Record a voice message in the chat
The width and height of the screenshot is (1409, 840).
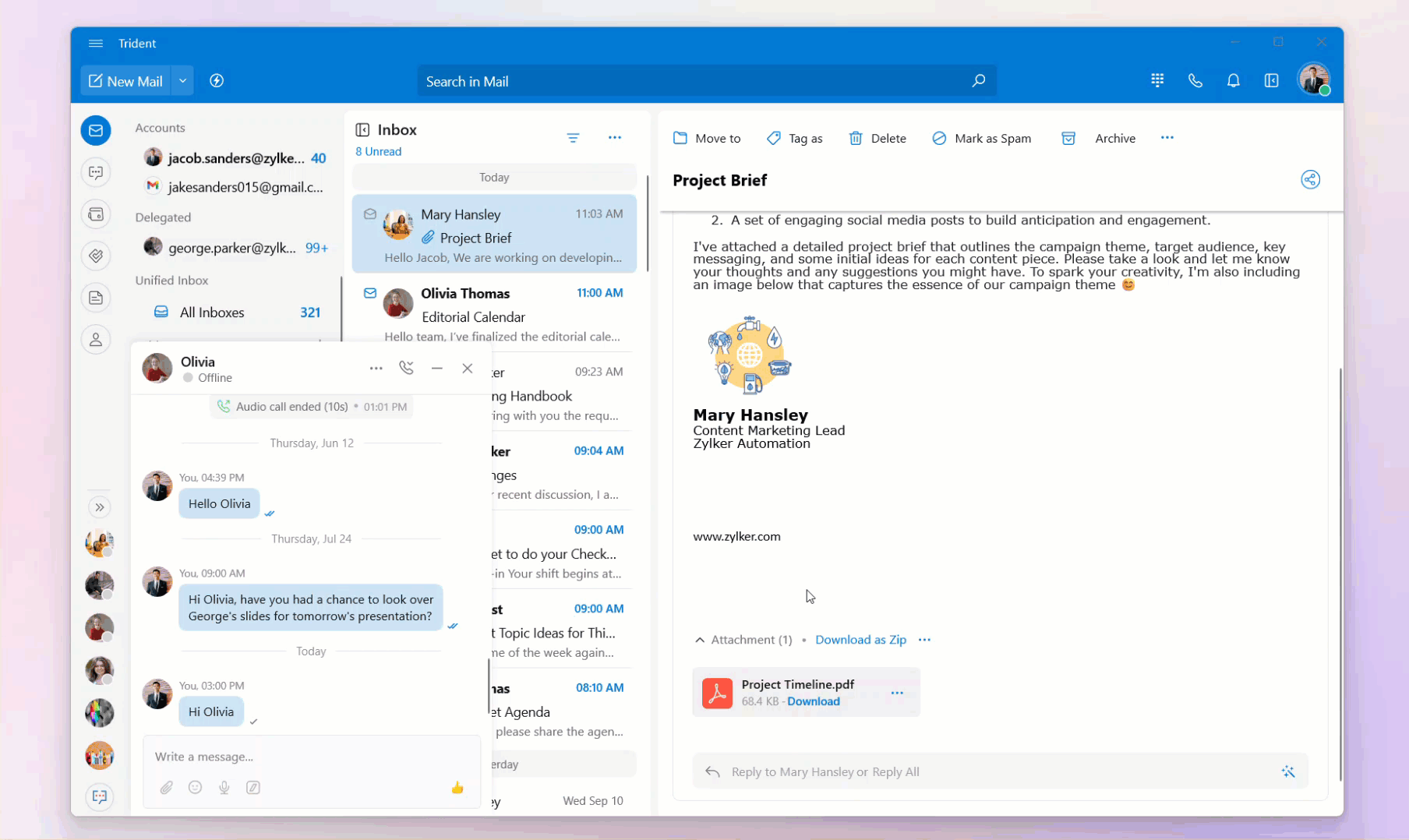224,788
